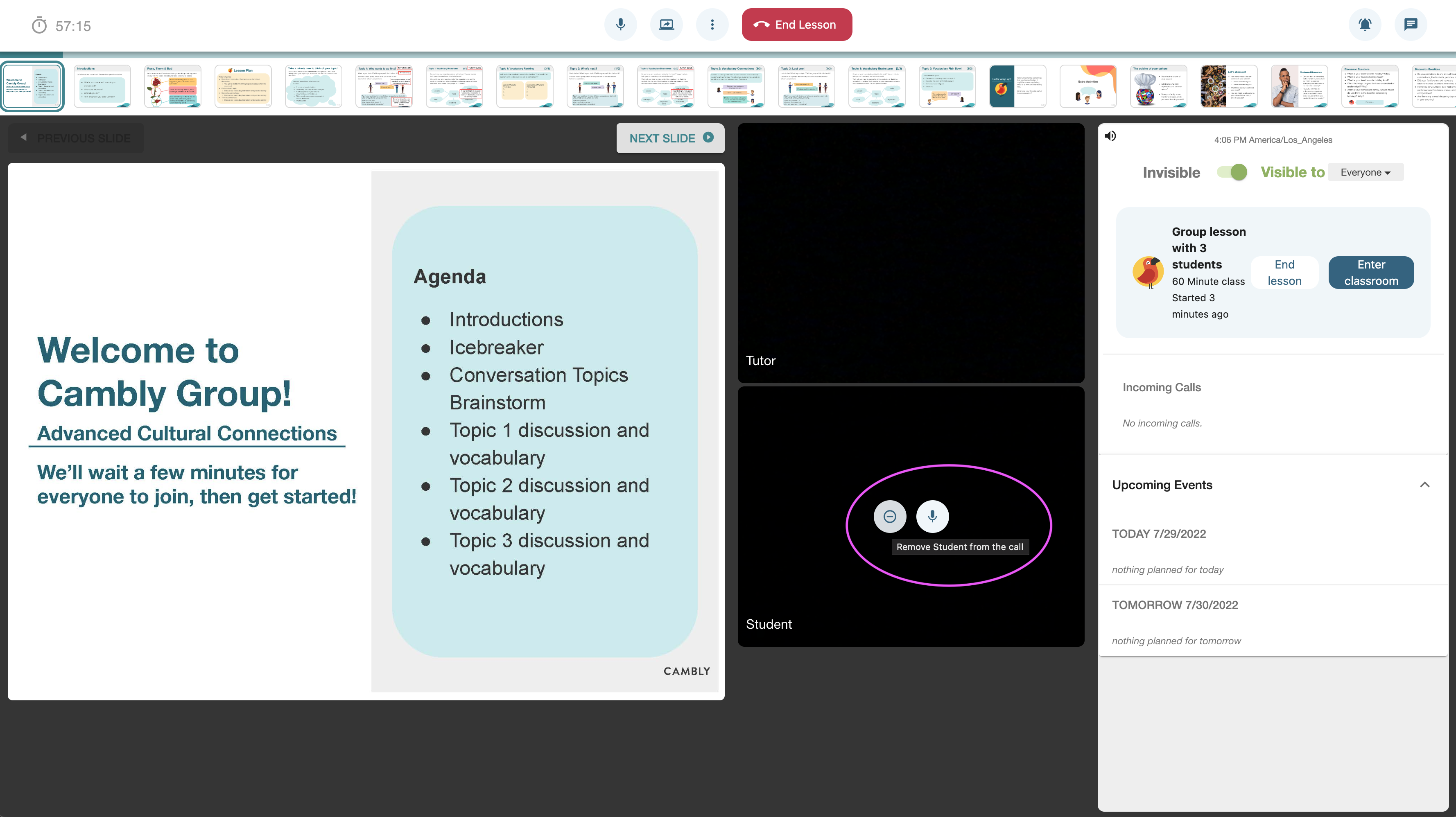Click the Previous Slide button
The image size is (1456, 817).
(x=76, y=138)
